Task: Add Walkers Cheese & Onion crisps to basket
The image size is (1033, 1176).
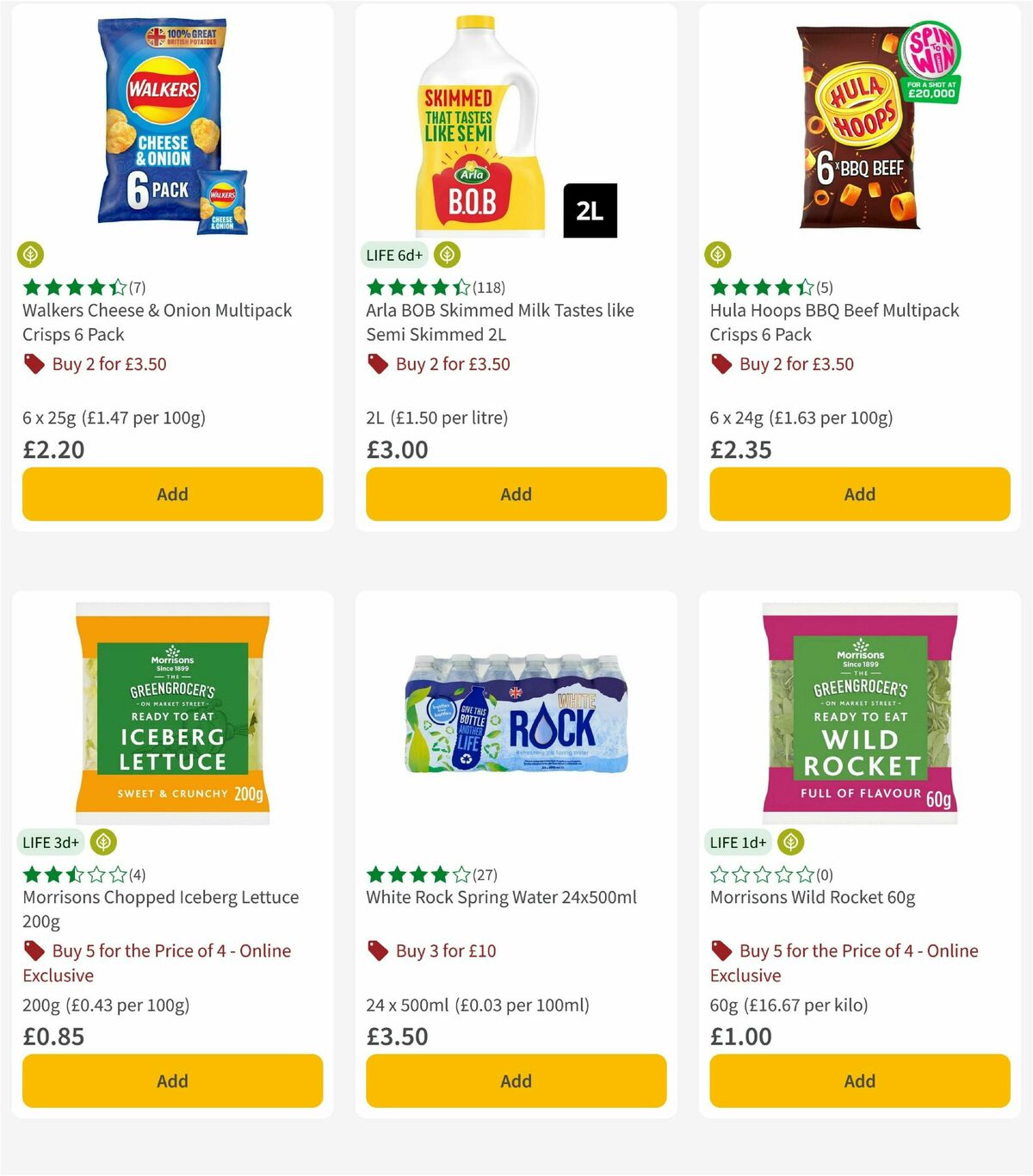Action: pyautogui.click(x=172, y=494)
